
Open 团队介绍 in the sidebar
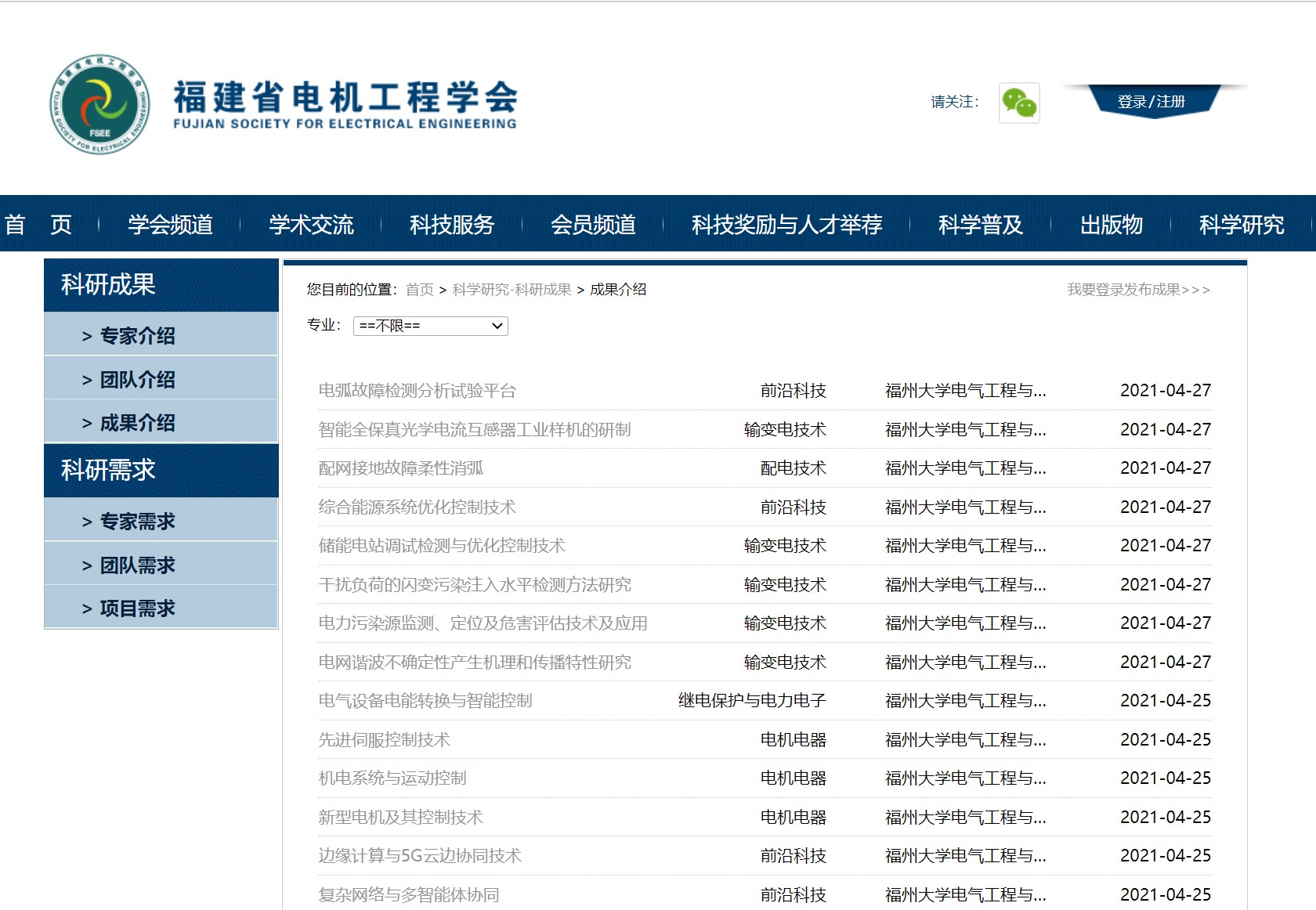coord(137,380)
